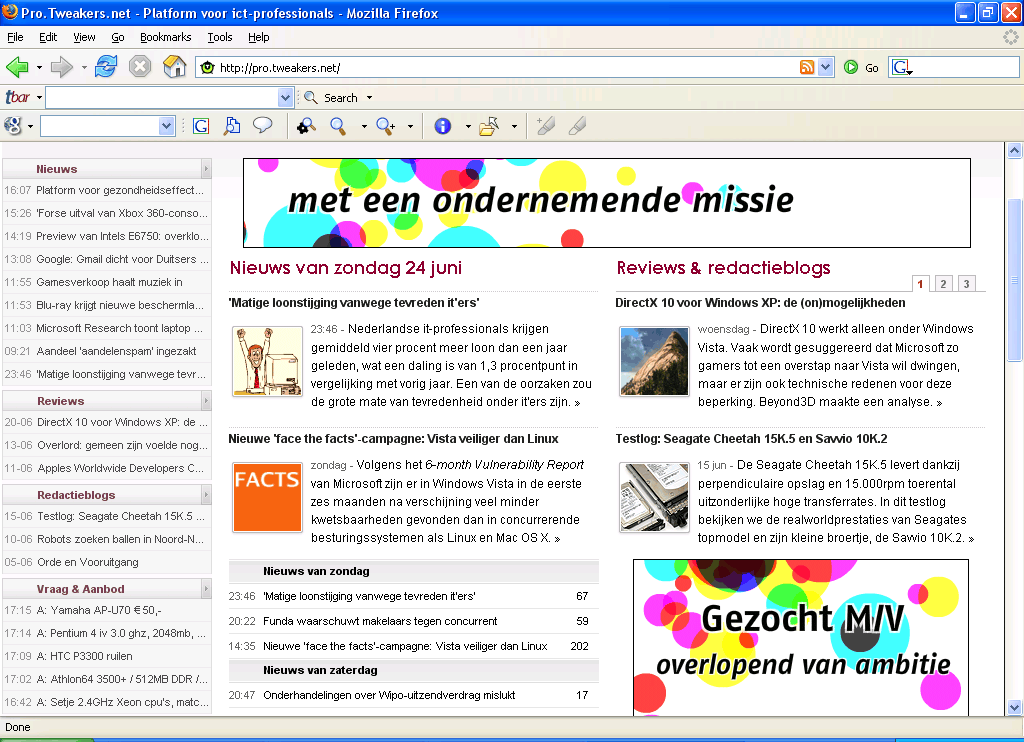Switch to reviews page tab 3

967,283
